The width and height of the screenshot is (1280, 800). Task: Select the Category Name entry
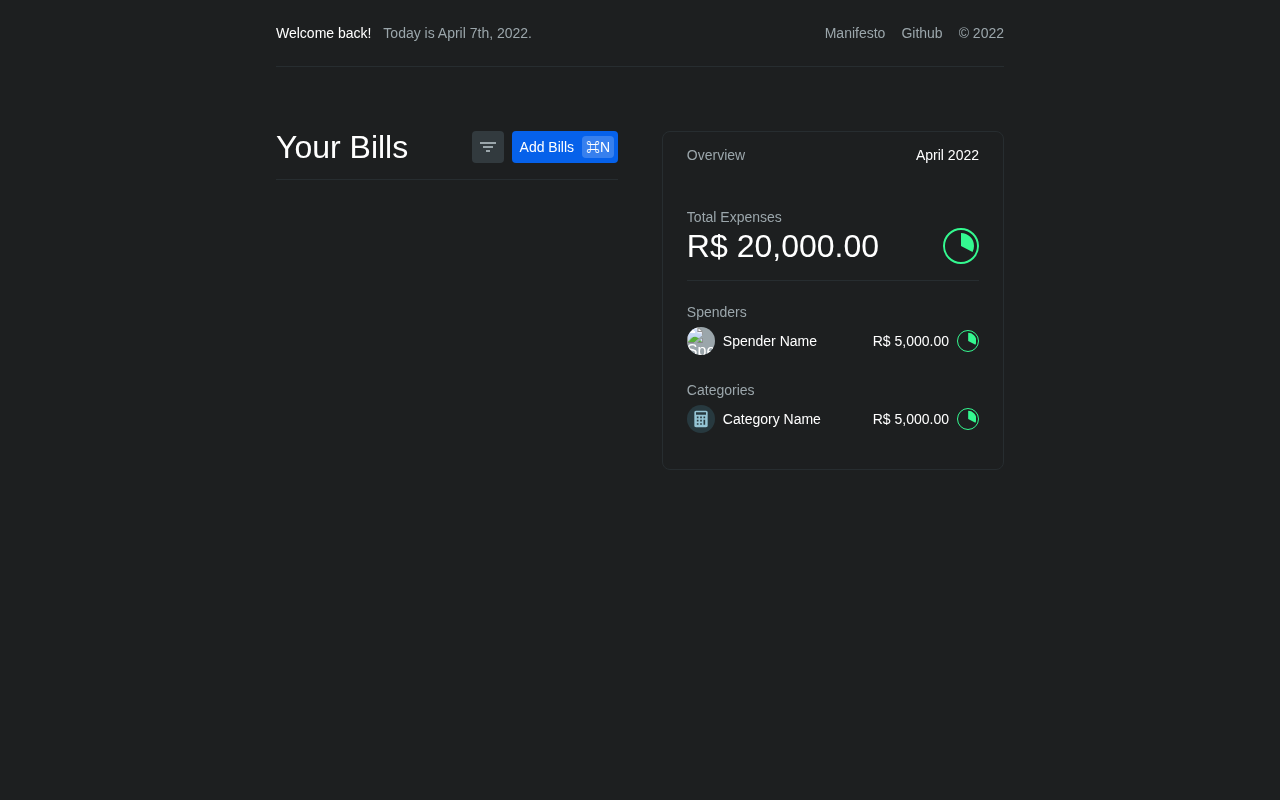click(772, 419)
